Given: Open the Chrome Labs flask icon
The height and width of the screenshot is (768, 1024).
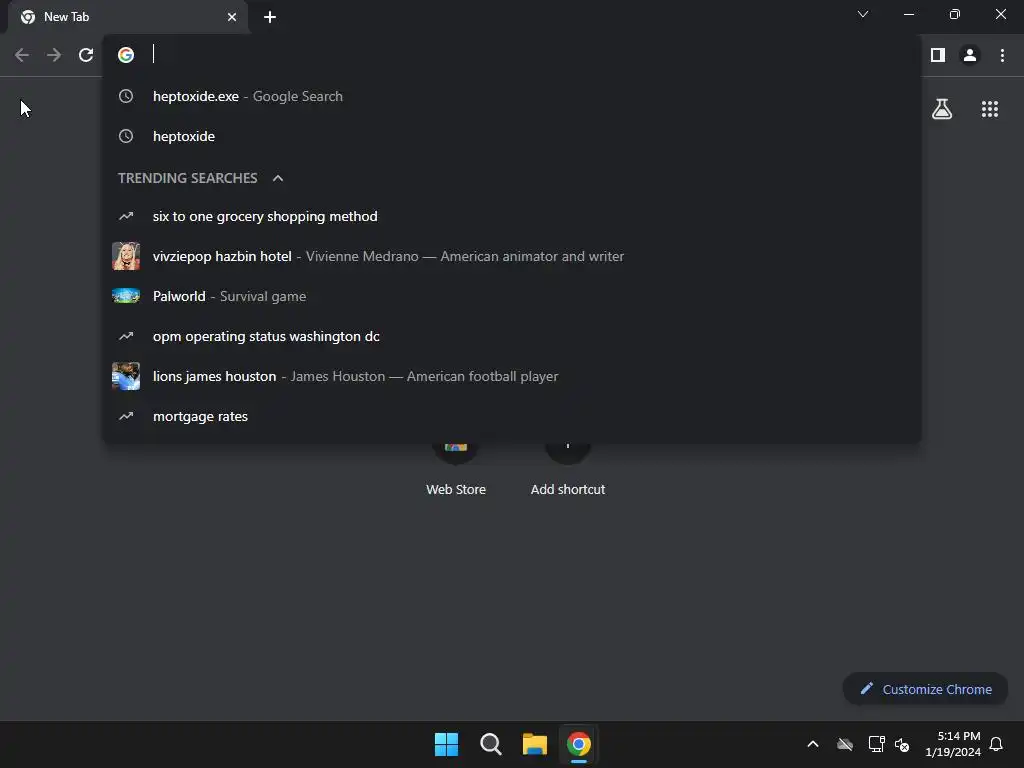Looking at the screenshot, I should 942,109.
